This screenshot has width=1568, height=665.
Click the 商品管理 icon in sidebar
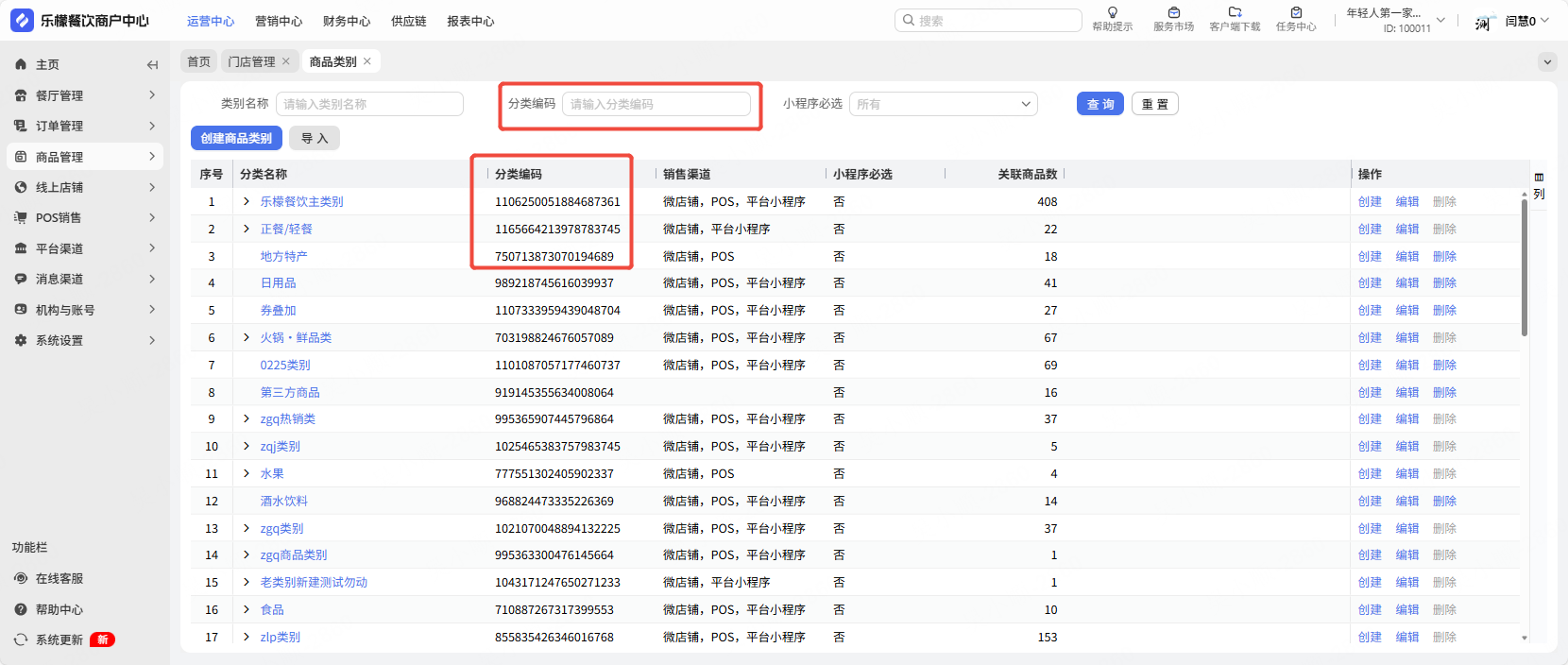tap(21, 157)
